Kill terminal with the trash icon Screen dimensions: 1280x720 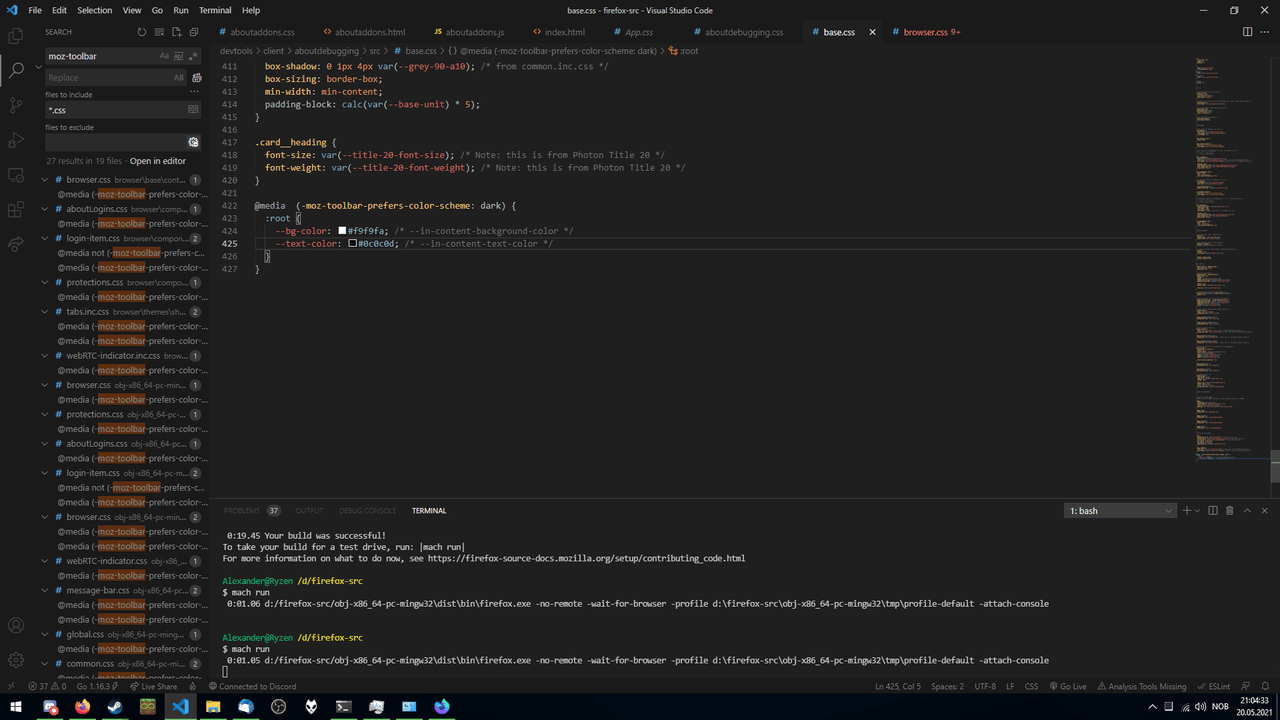click(x=1230, y=511)
